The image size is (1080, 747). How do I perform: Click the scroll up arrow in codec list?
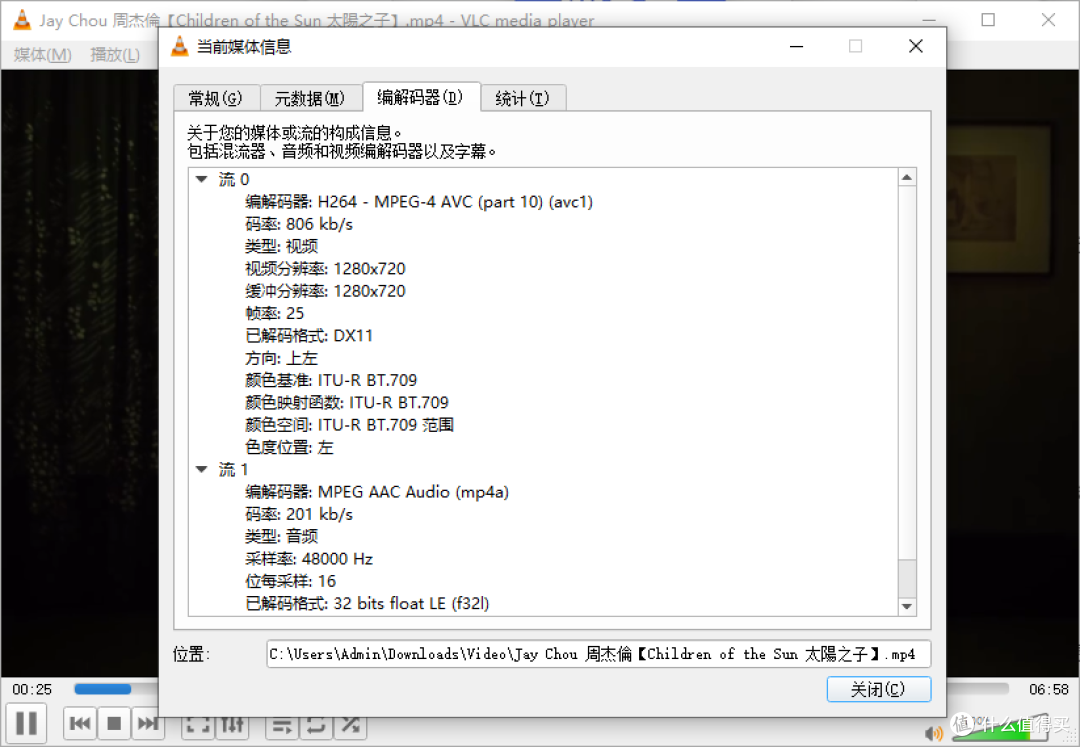click(x=907, y=178)
